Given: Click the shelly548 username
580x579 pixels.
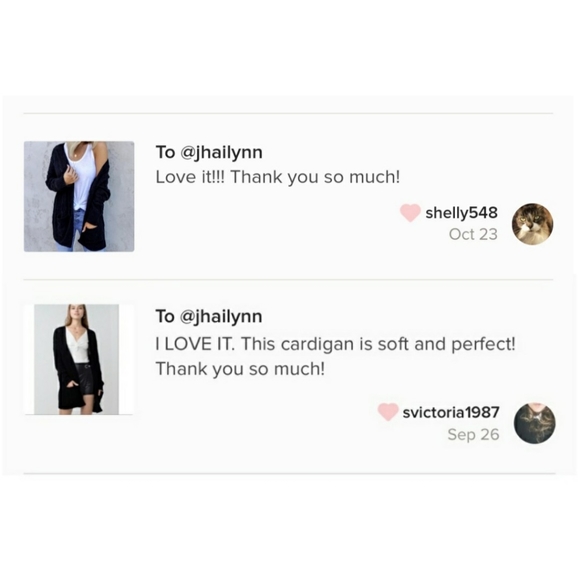Looking at the screenshot, I should [x=461, y=213].
